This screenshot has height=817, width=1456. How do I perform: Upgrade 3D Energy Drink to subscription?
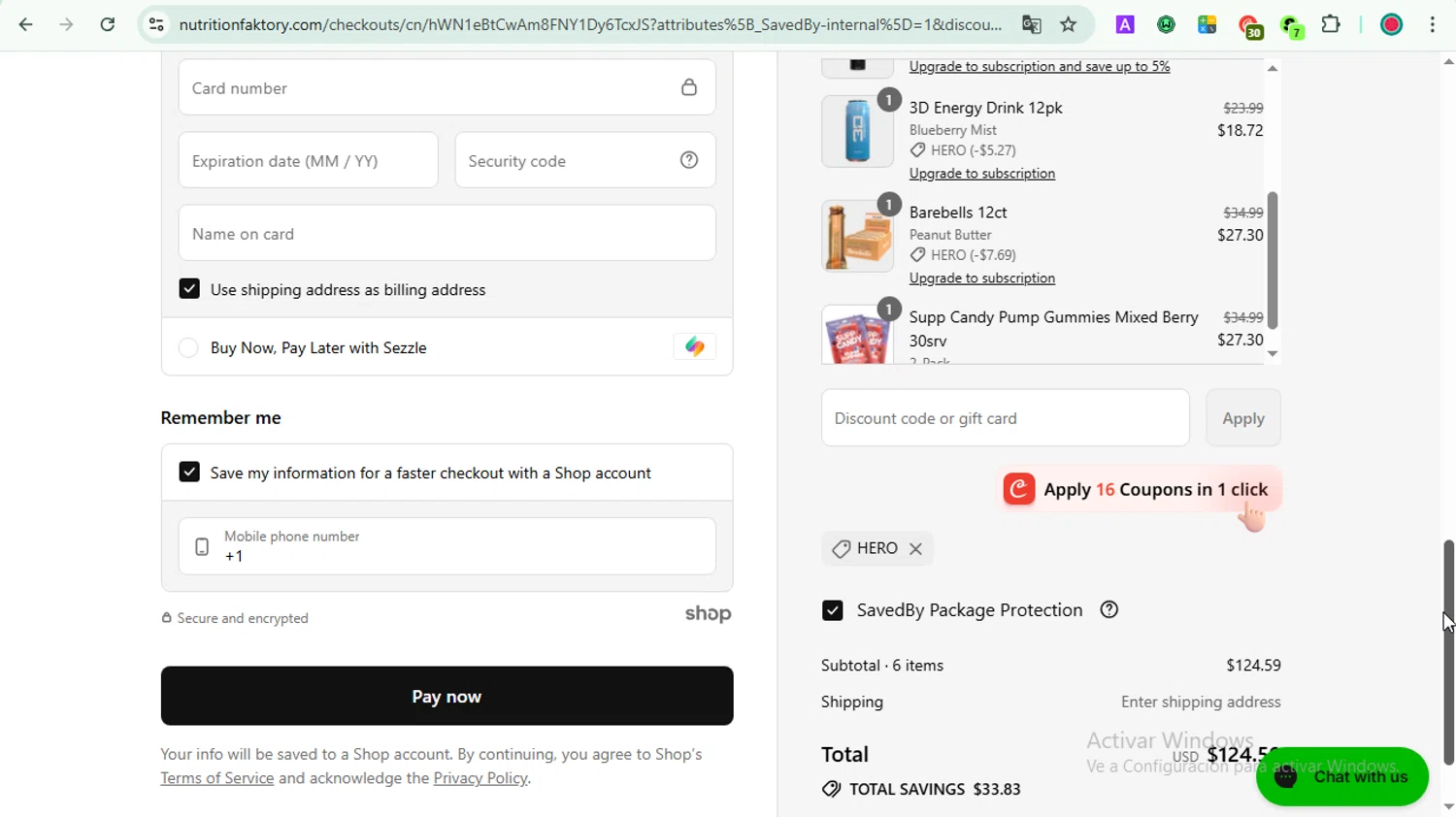coord(982,174)
